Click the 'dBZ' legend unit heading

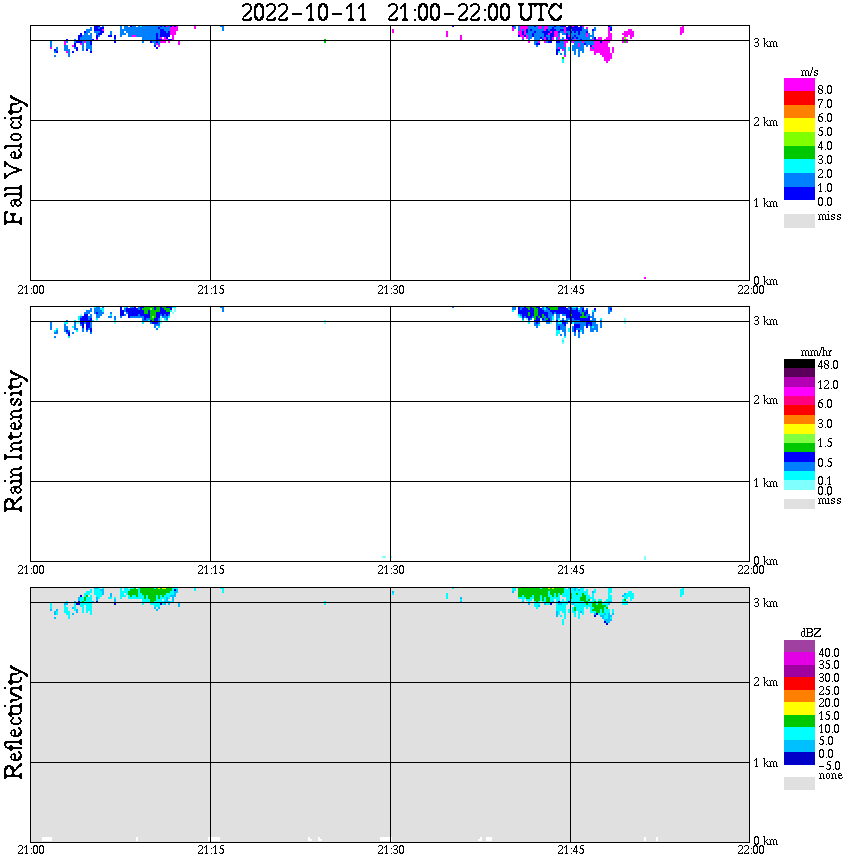coord(811,632)
